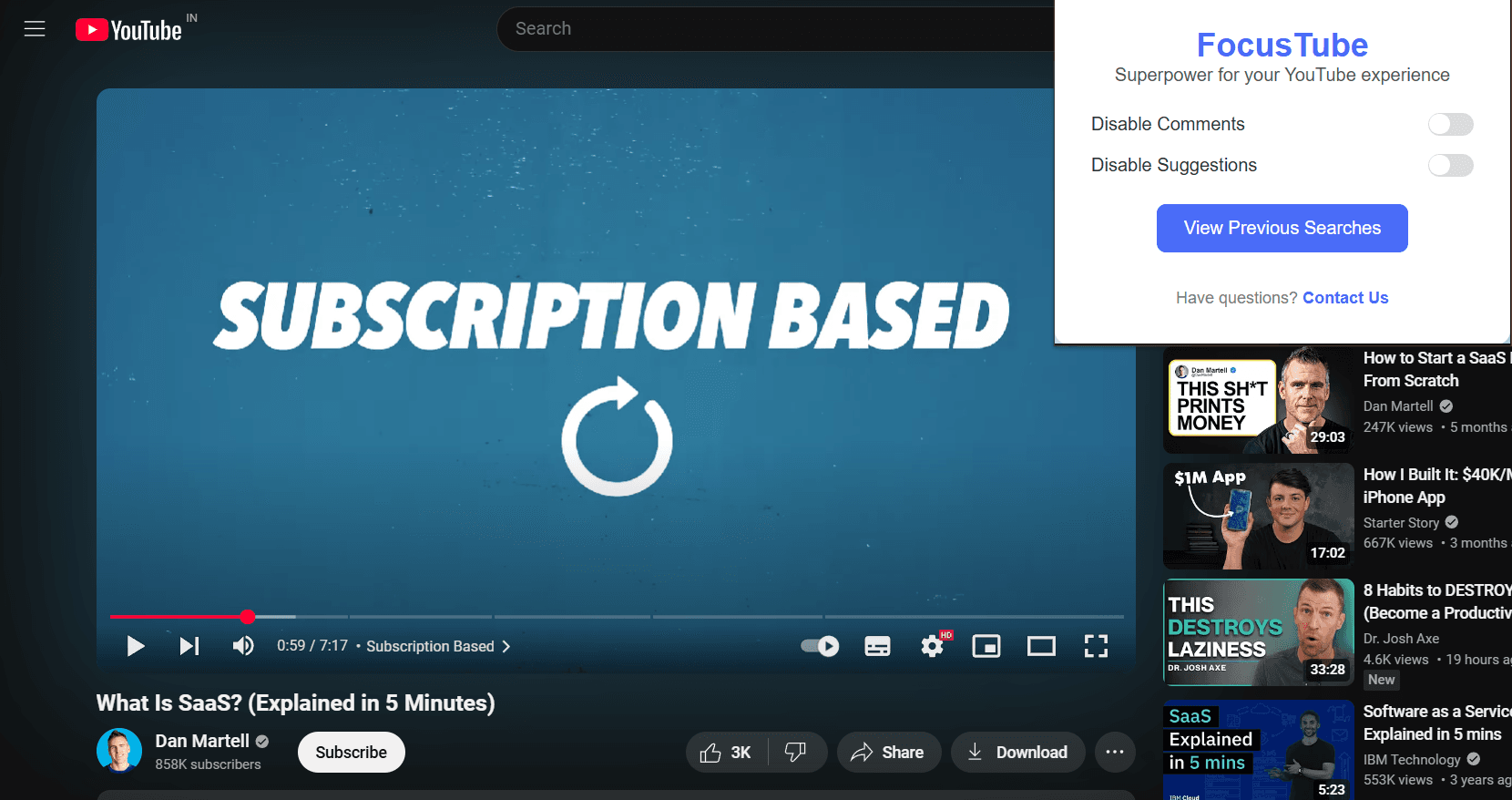Open the Contact Us link

(x=1345, y=298)
